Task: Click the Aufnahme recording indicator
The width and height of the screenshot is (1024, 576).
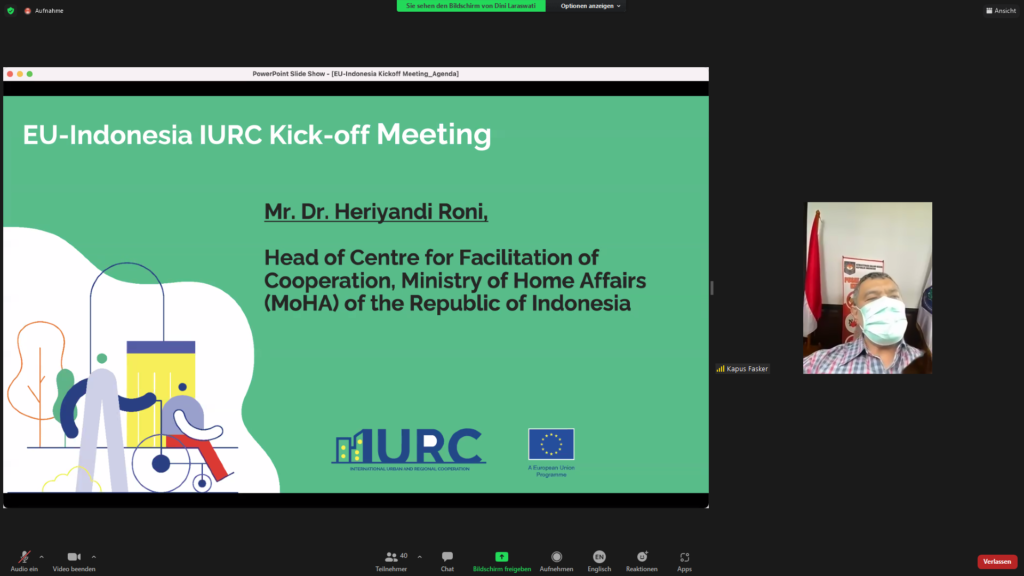Action: pyautogui.click(x=45, y=10)
